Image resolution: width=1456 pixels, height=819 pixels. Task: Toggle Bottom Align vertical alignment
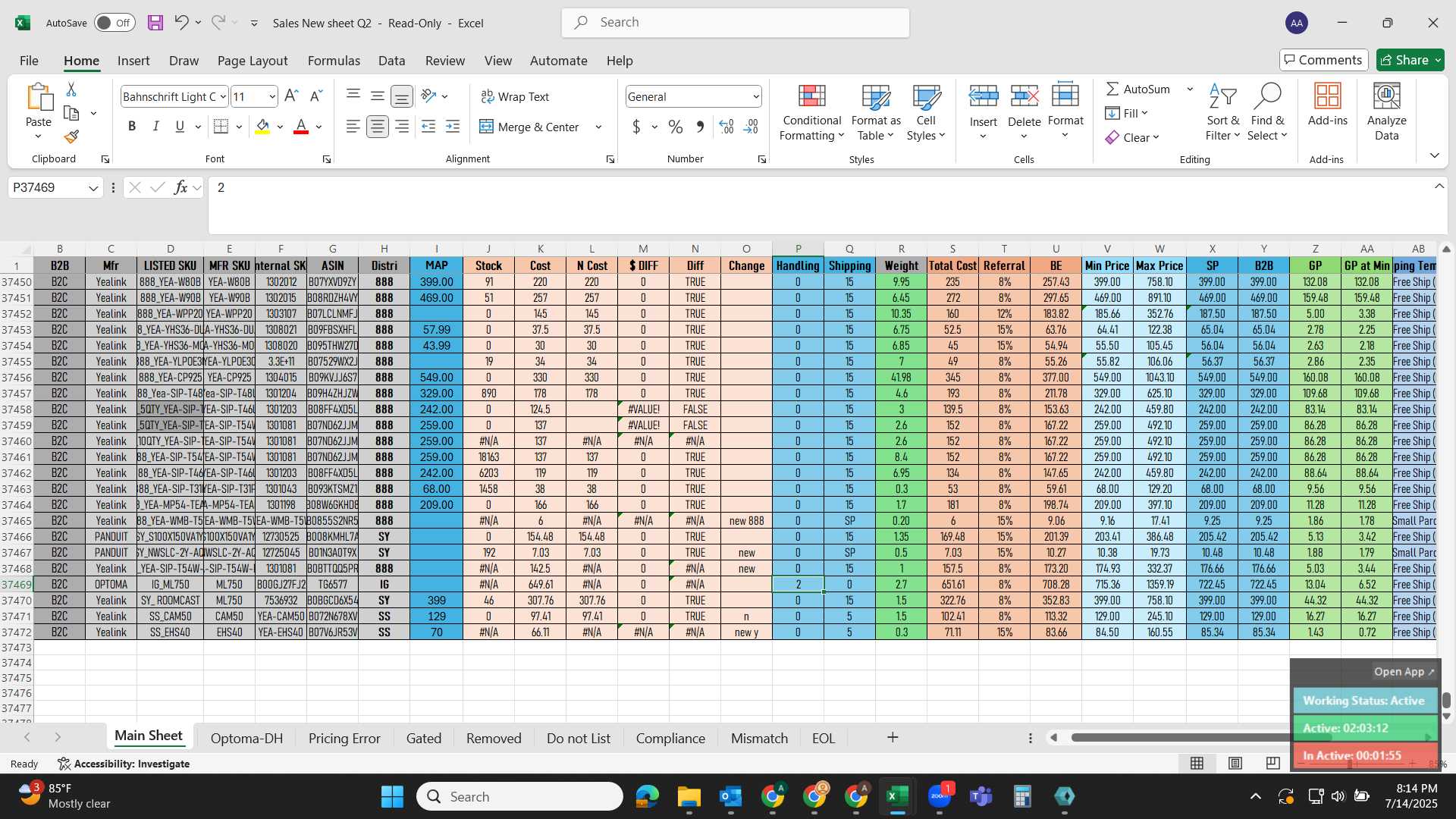pos(402,96)
